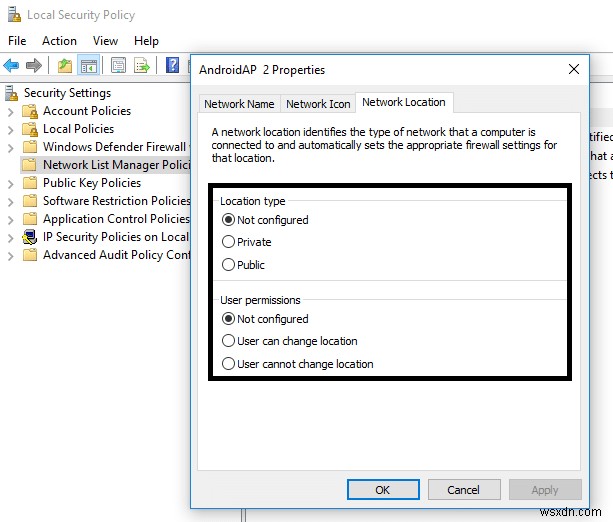Expand the Account Policies node
The height and width of the screenshot is (522, 613).
pos(11,112)
